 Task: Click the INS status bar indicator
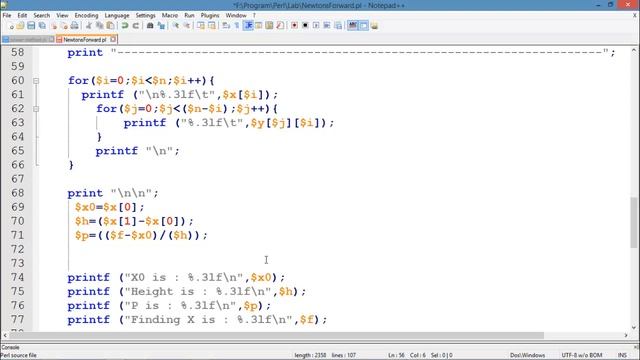(x=622, y=355)
